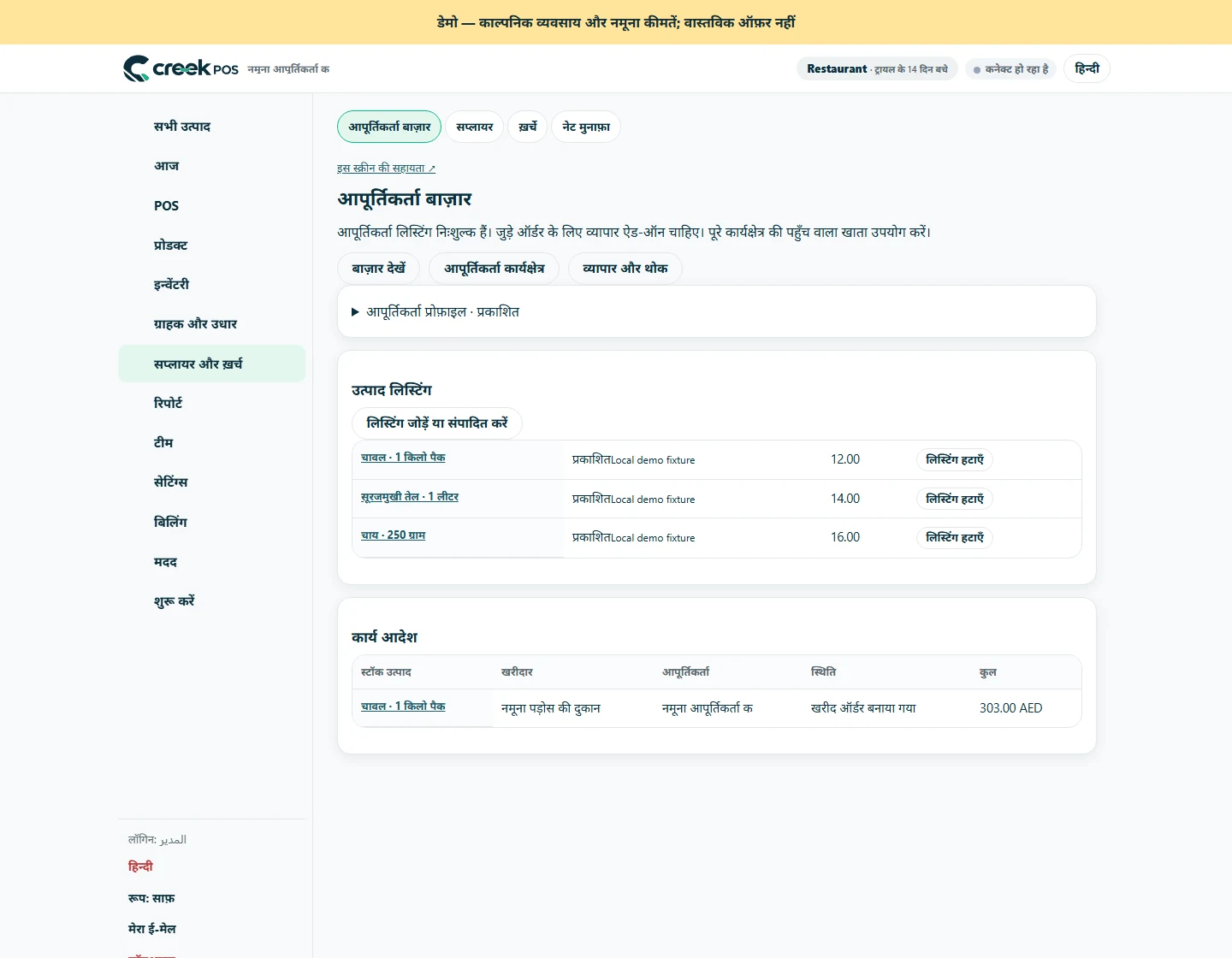Open मदद in the sidebar

[x=211, y=562]
